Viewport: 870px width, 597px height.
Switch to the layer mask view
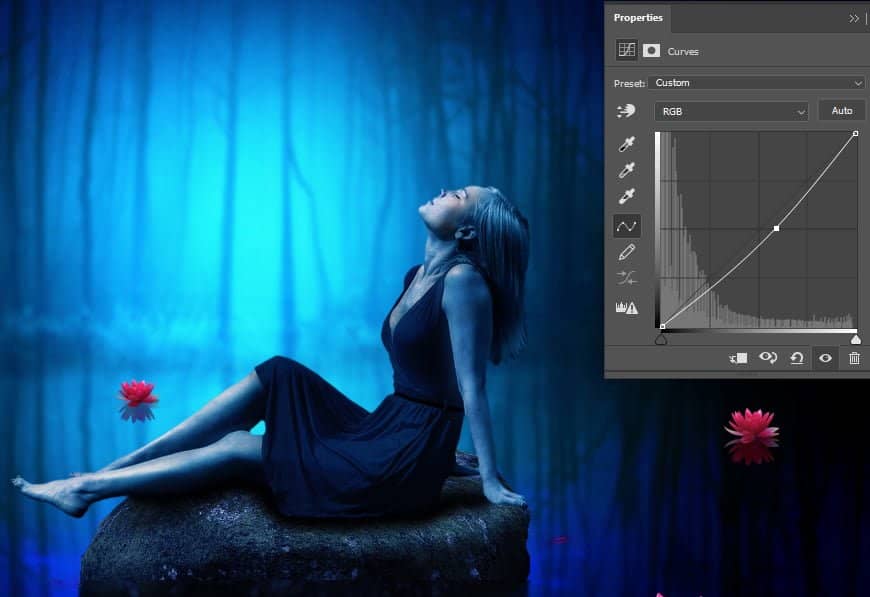tap(651, 50)
